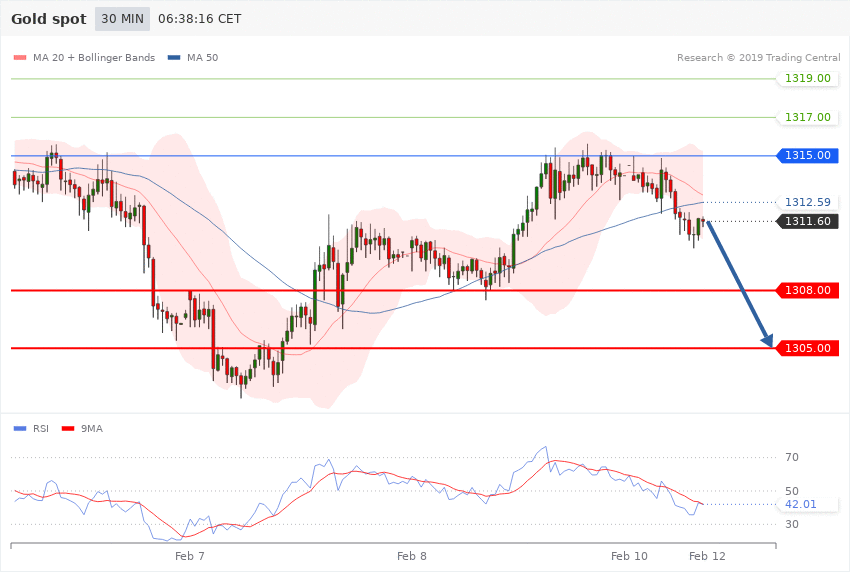The image size is (850, 576).
Task: Click the 1311.60 current price tag
Action: pyautogui.click(x=808, y=222)
